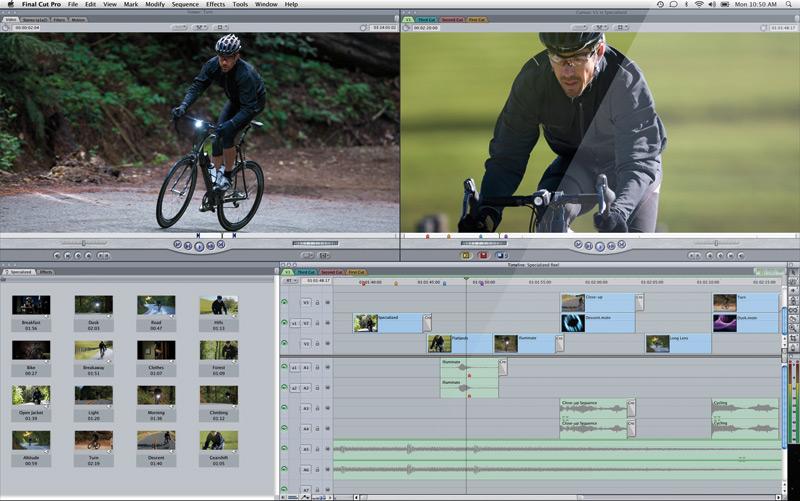Open the Apple menu
This screenshot has height=501, width=800.
(10, 4)
